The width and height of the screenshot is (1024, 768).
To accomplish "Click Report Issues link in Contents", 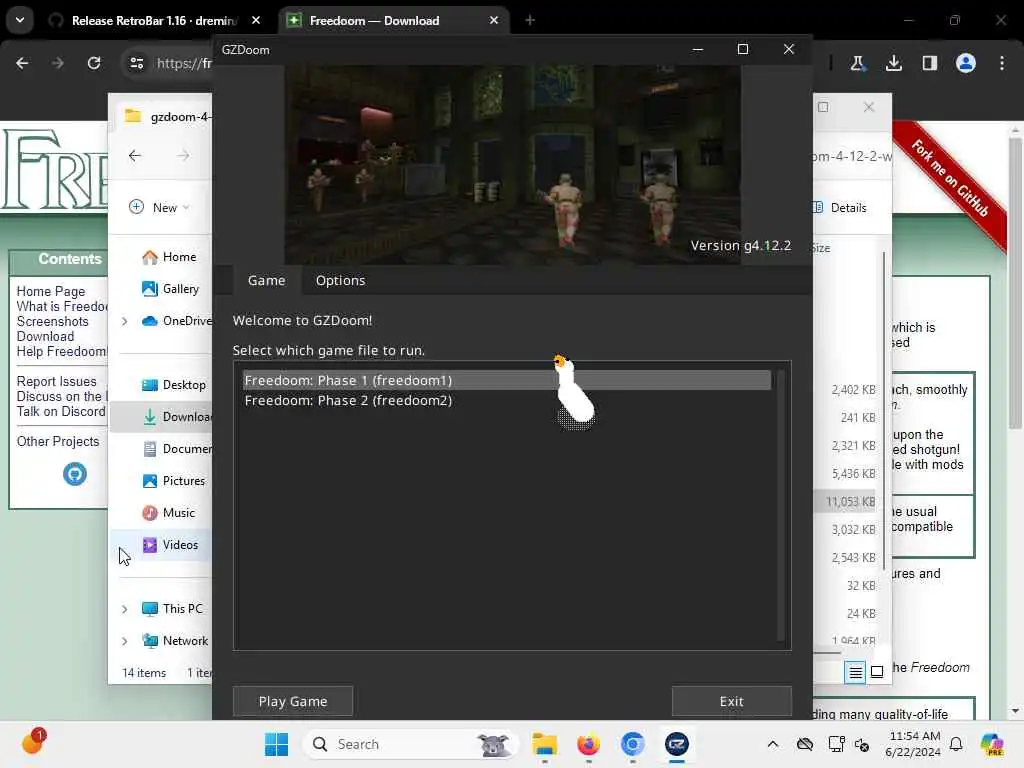I will [x=56, y=381].
